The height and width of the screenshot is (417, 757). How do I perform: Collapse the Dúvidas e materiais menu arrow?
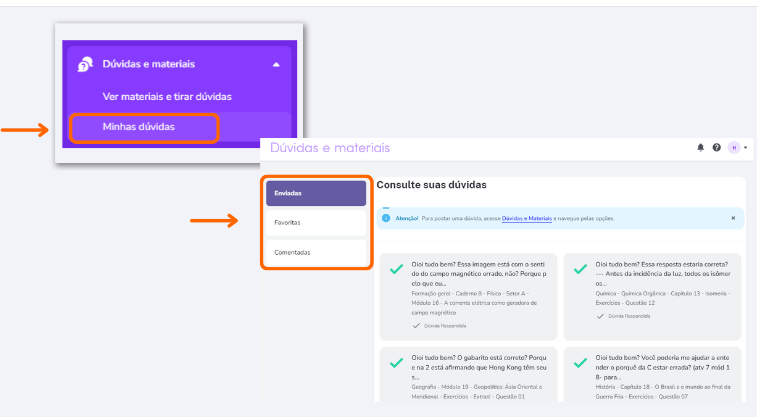(x=276, y=65)
